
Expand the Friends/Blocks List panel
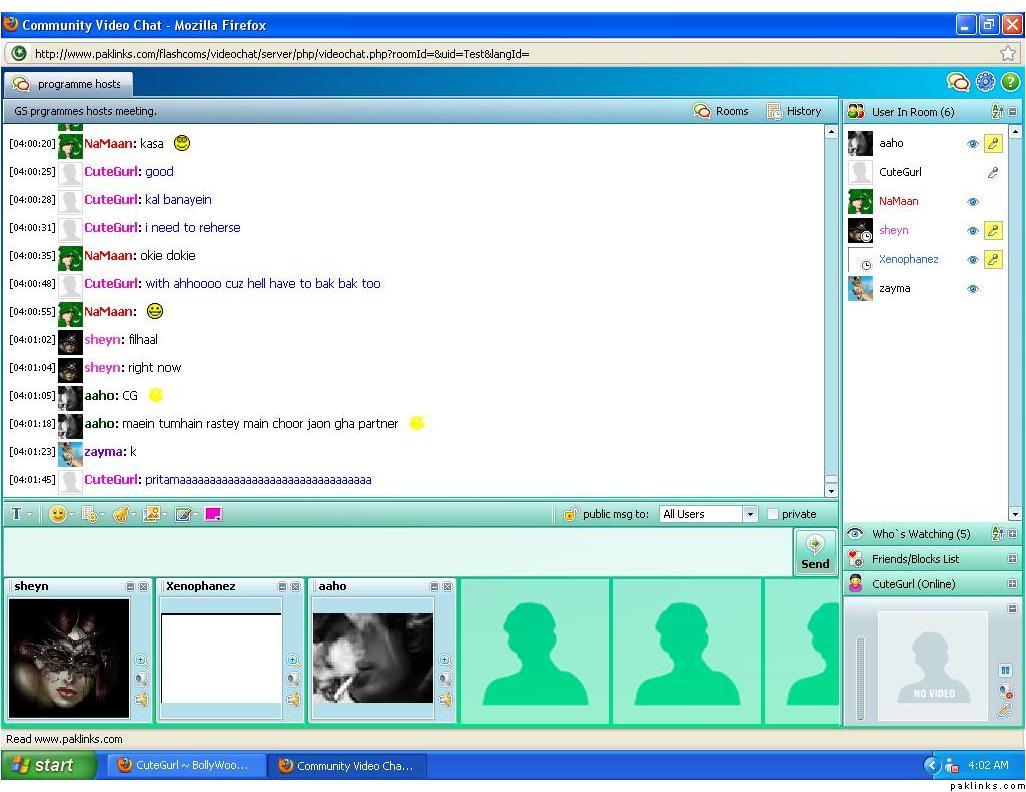click(1012, 559)
